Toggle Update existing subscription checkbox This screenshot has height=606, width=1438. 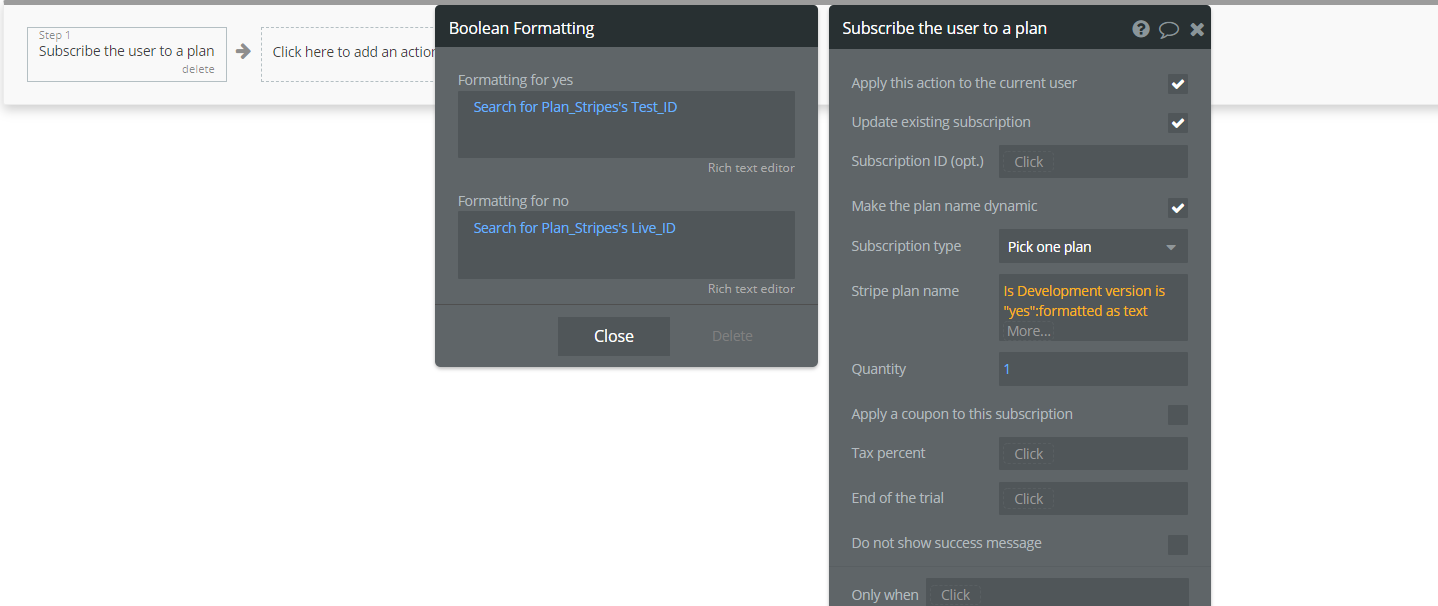pyautogui.click(x=1178, y=123)
